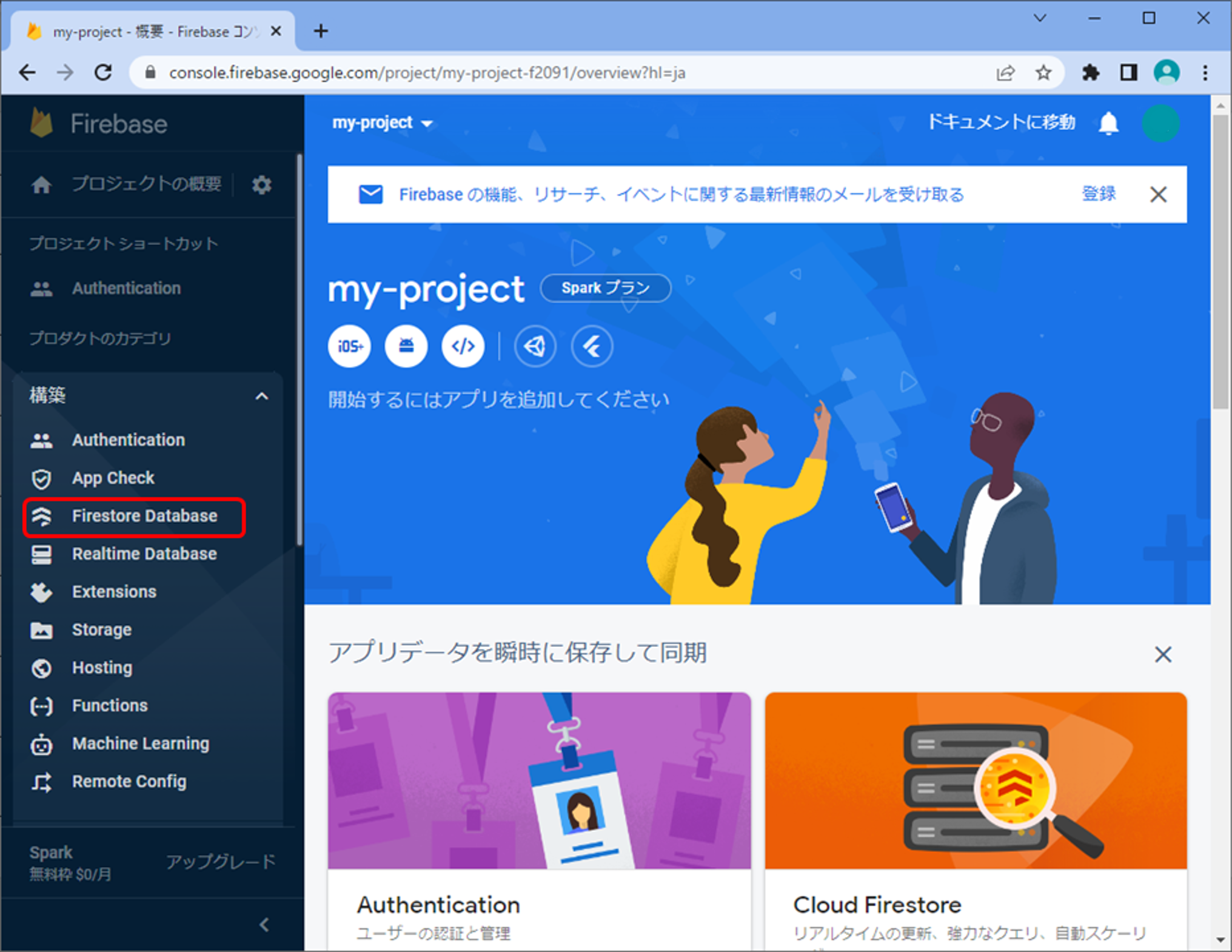
Task: Click the Storage icon
Action: point(41,631)
